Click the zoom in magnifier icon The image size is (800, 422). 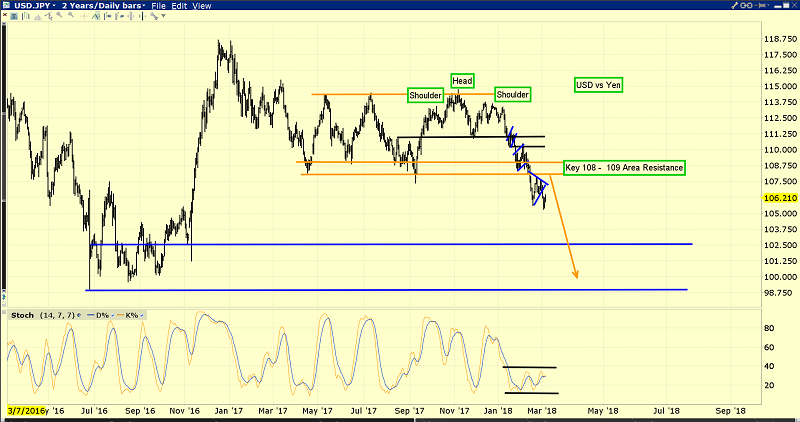pyautogui.click(x=59, y=15)
